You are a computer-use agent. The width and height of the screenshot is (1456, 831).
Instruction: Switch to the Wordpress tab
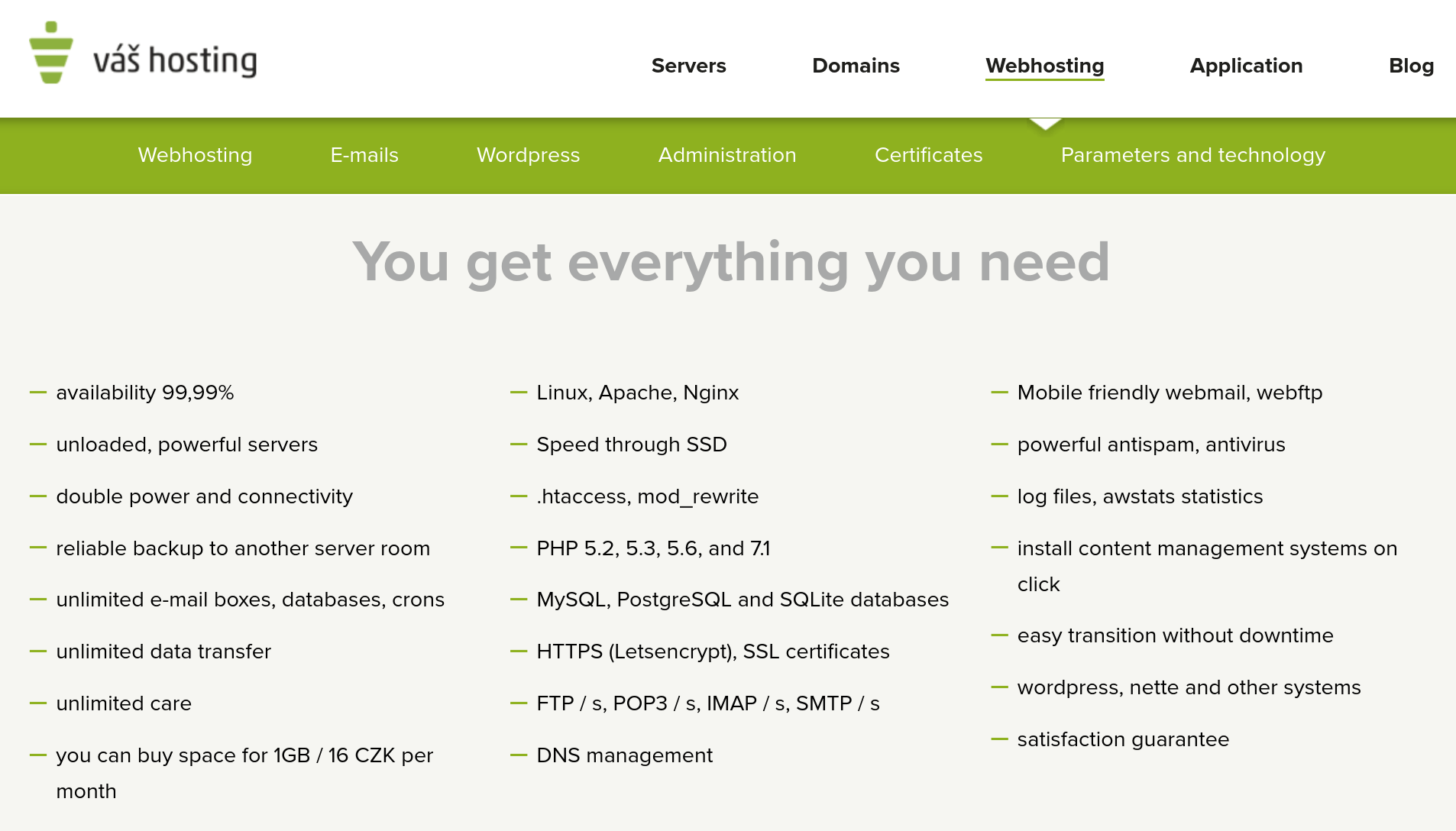pyautogui.click(x=528, y=155)
